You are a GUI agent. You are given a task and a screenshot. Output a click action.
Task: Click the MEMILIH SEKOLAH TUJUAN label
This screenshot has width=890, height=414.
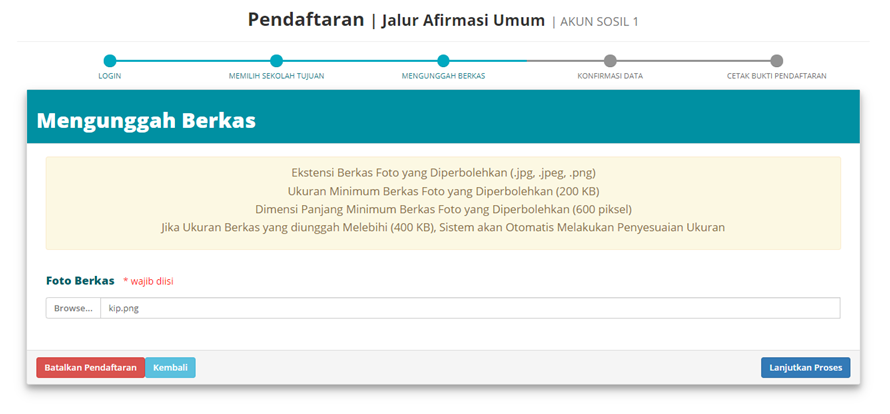pyautogui.click(x=276, y=76)
